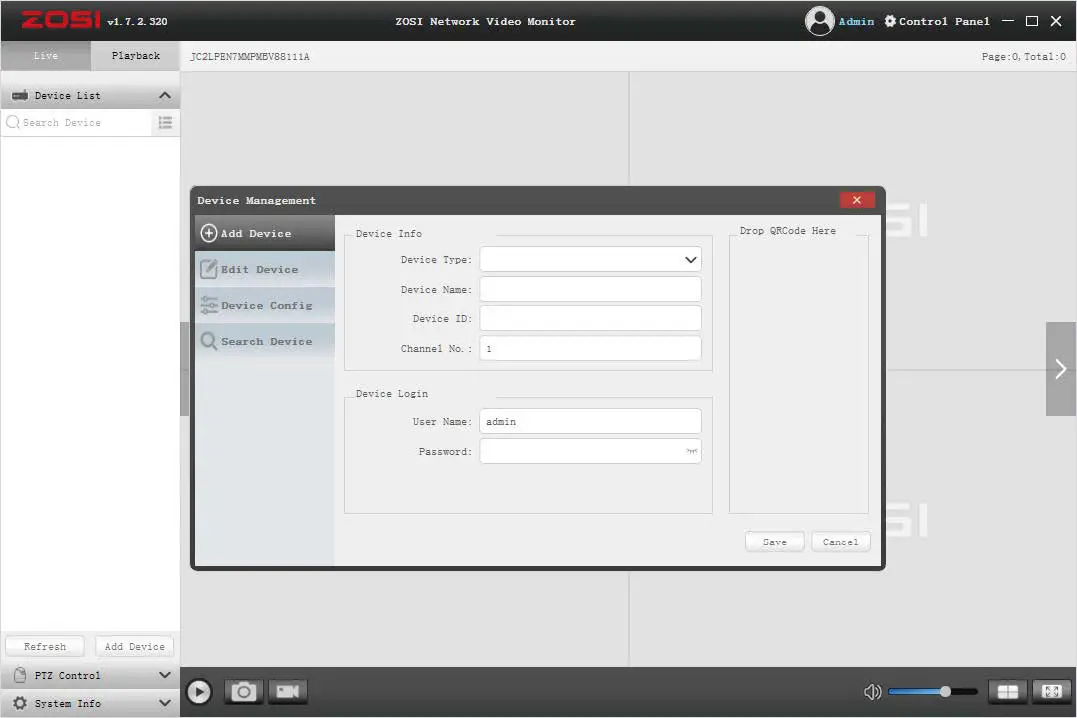Click the Search Device input box
This screenshot has height=718, width=1077.
78,122
